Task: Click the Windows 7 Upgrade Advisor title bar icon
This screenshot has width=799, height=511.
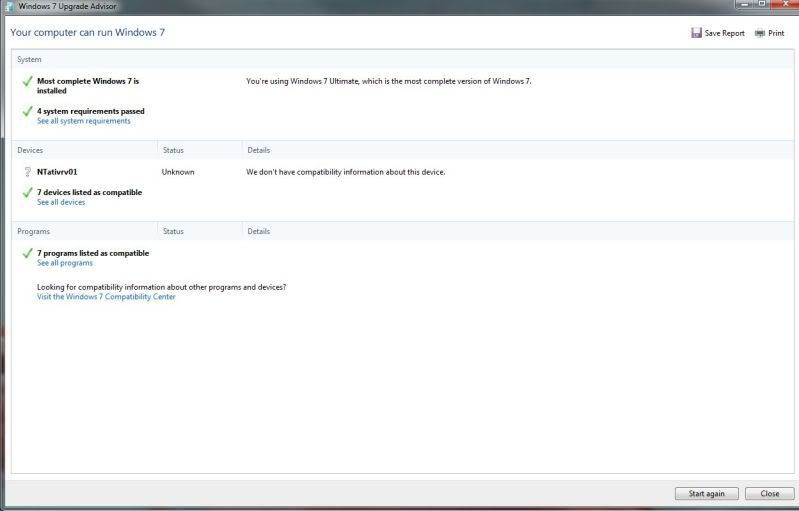Action: (x=10, y=6)
